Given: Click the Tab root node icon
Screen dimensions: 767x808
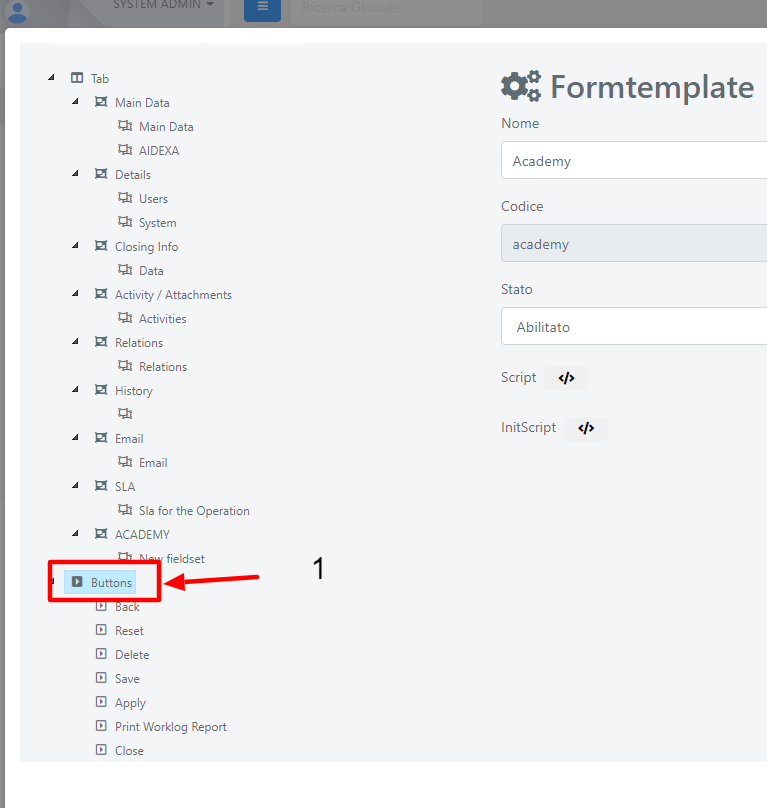Looking at the screenshot, I should point(77,78).
